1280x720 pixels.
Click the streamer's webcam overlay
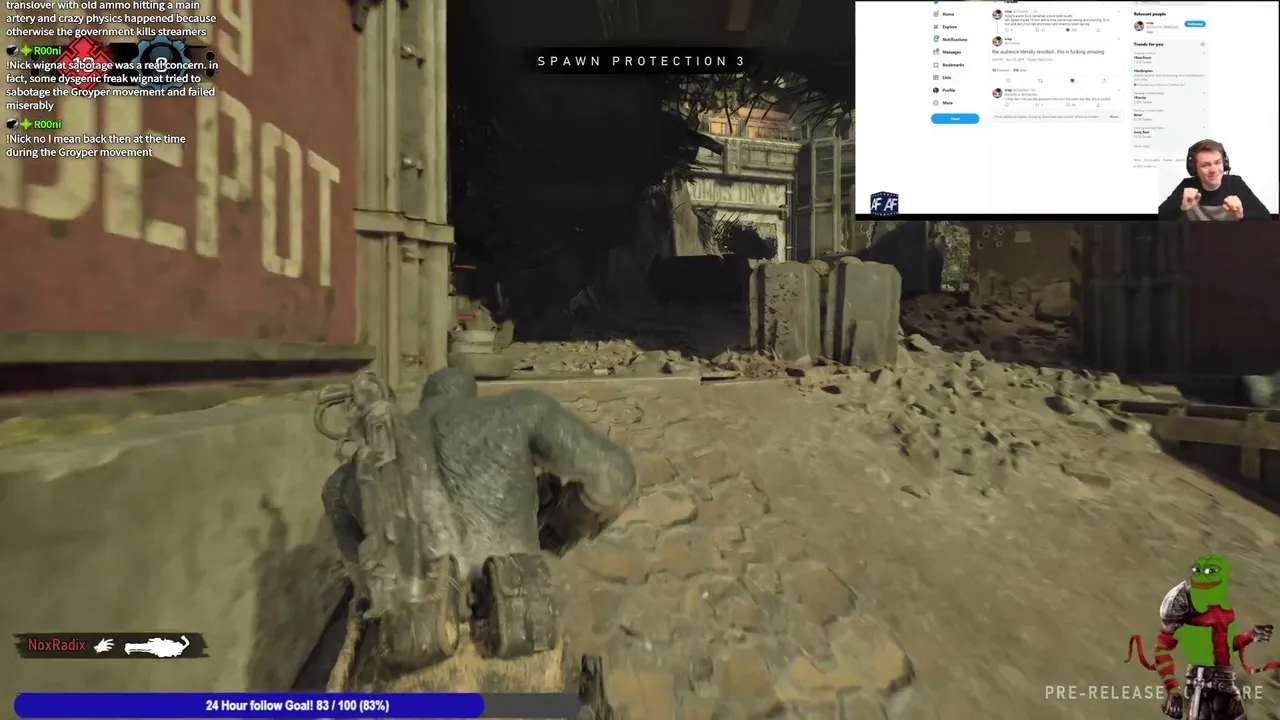[1217, 179]
